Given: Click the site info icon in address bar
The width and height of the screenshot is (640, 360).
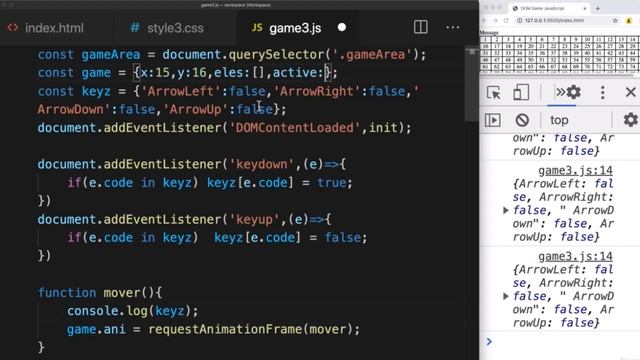Looking at the screenshot, I should 520,20.
